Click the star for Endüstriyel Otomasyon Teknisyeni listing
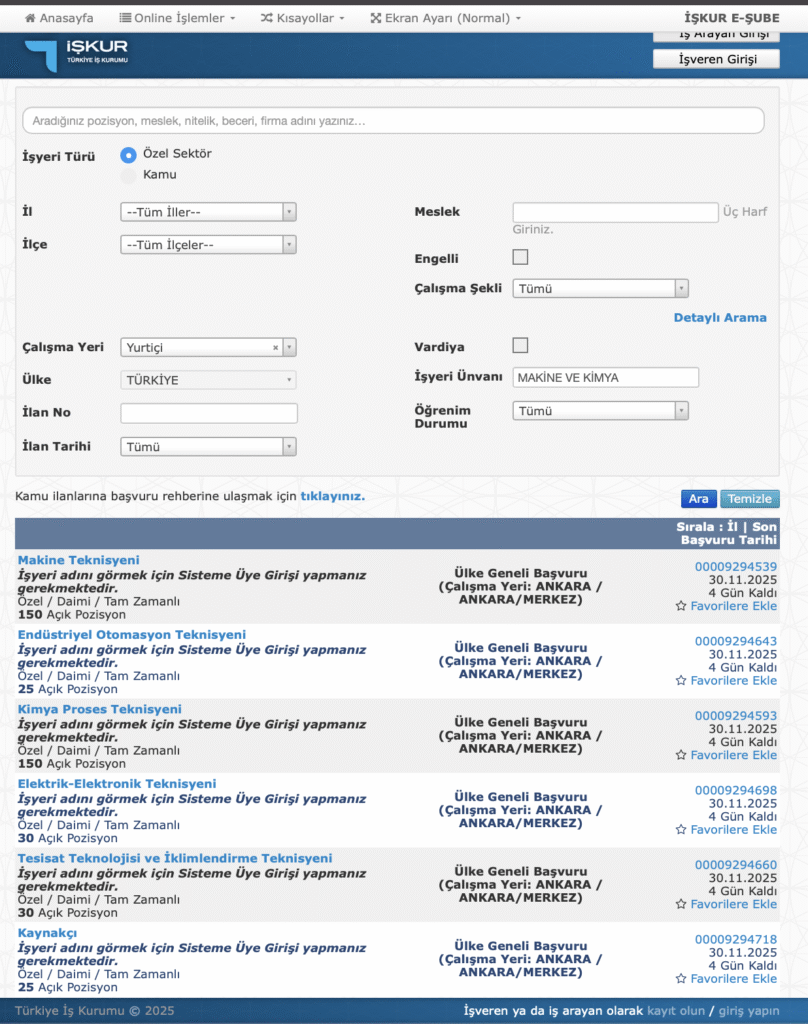This screenshot has height=1024, width=808. coord(681,681)
